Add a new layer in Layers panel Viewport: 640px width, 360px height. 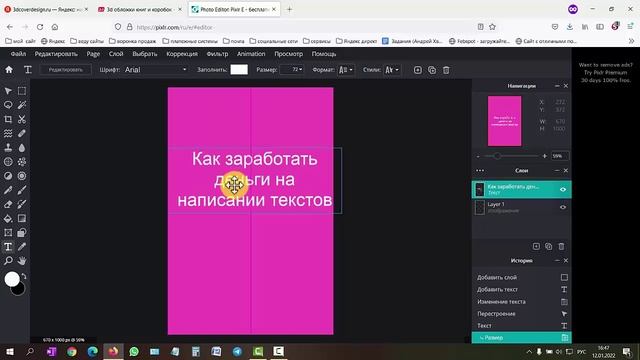click(536, 246)
